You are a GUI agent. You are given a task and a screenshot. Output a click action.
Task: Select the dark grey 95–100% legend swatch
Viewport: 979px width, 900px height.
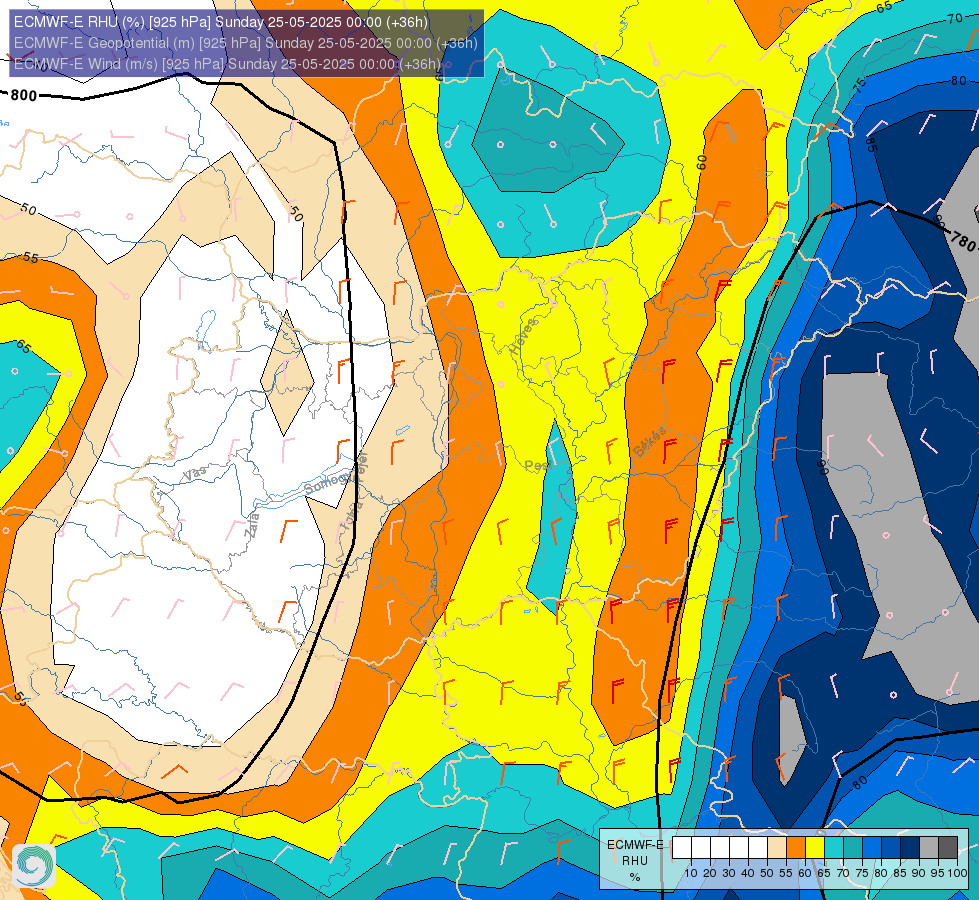point(948,848)
